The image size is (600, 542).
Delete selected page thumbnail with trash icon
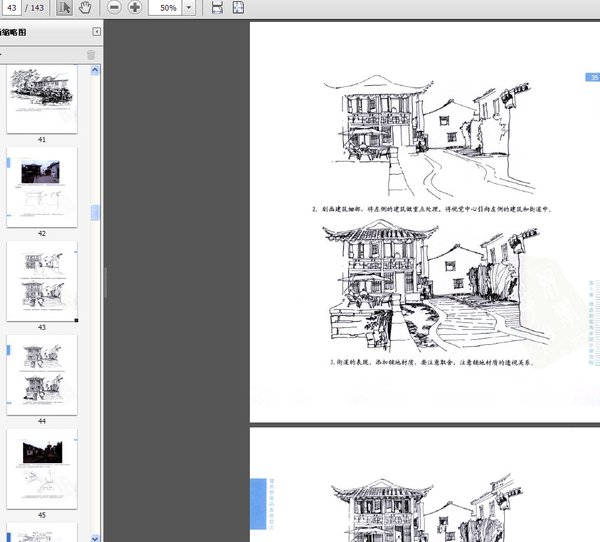91,54
